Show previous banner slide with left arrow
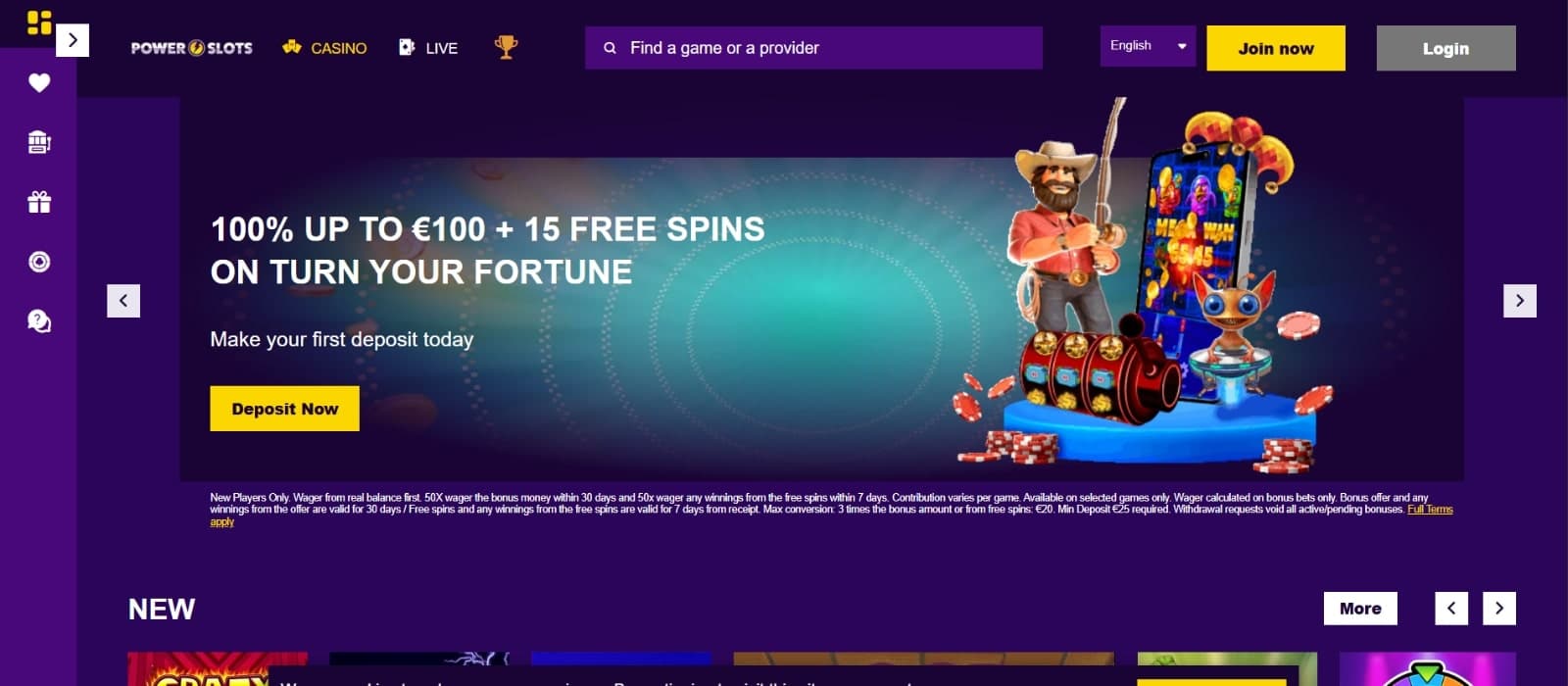The height and width of the screenshot is (686, 1568). (123, 301)
